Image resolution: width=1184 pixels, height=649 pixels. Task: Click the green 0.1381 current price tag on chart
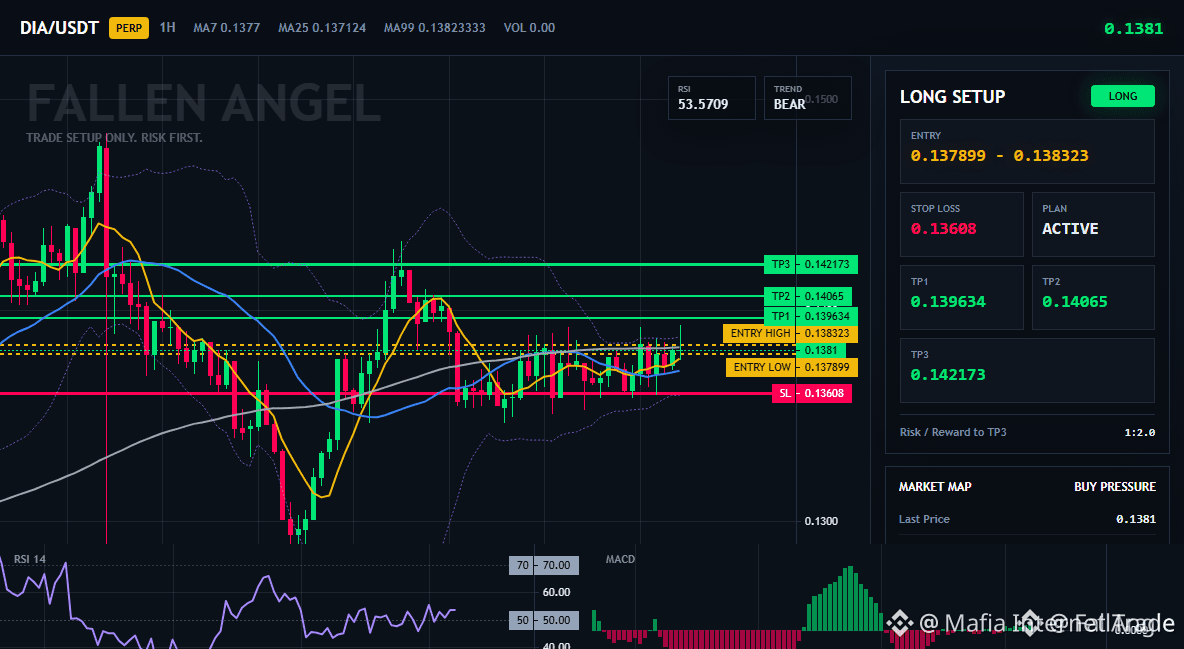821,351
